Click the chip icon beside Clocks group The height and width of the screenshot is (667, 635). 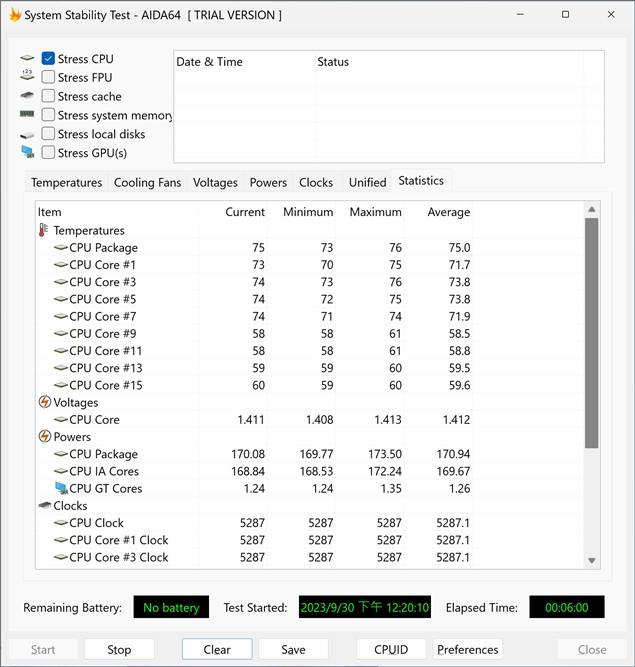44,506
